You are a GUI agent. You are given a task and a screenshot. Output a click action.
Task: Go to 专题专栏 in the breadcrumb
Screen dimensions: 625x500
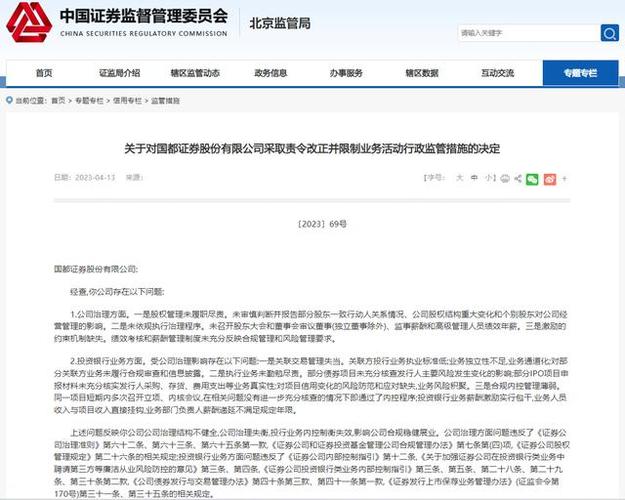click(89, 100)
